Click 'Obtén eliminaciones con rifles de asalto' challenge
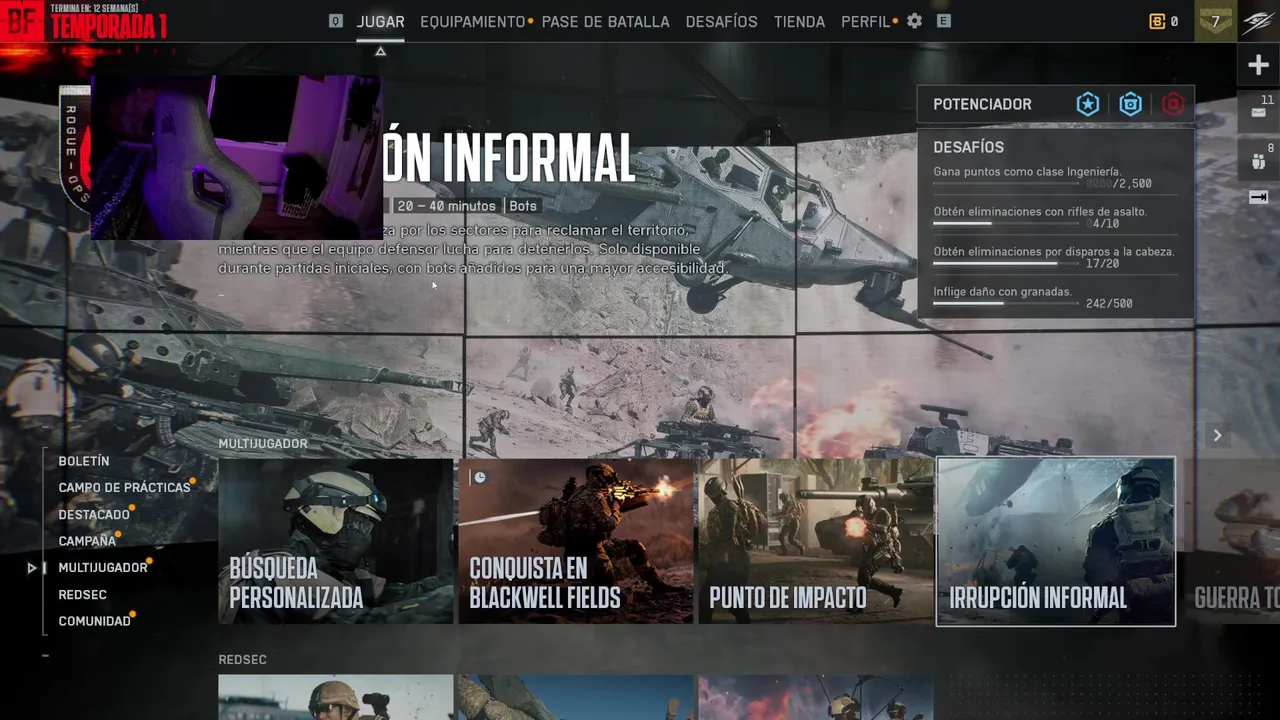The width and height of the screenshot is (1280, 720). [1040, 212]
